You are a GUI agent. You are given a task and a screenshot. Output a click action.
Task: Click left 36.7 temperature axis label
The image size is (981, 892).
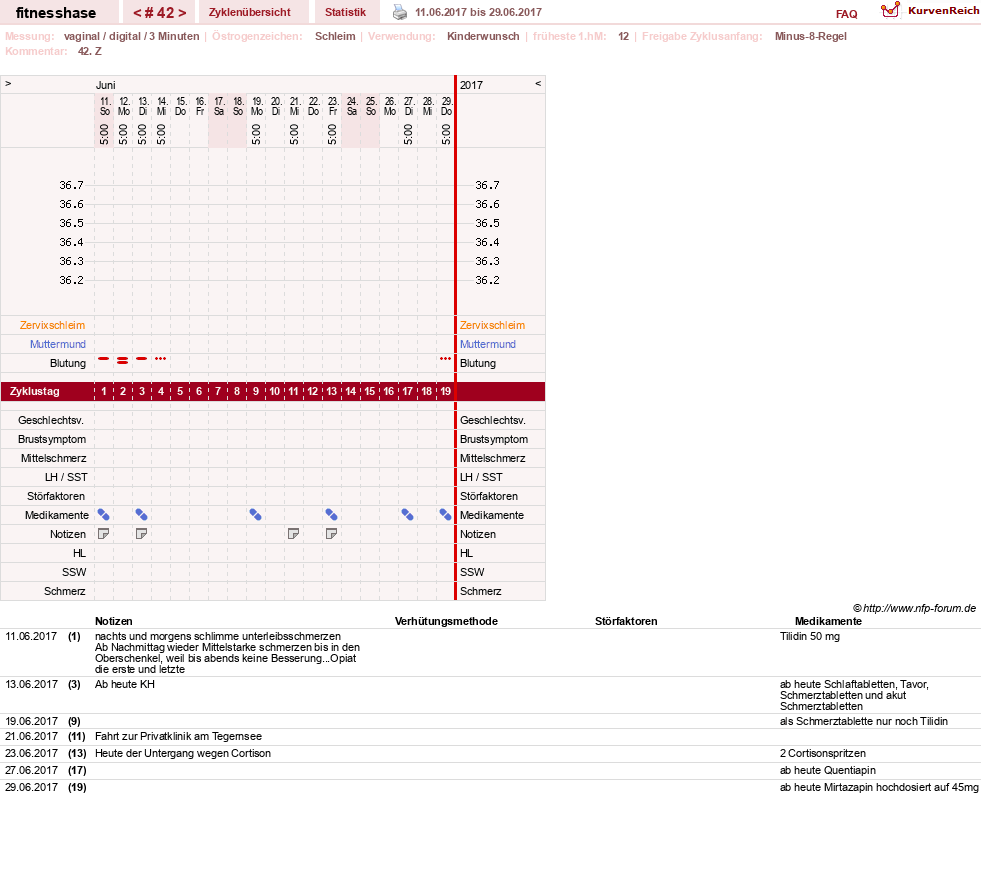[71, 185]
